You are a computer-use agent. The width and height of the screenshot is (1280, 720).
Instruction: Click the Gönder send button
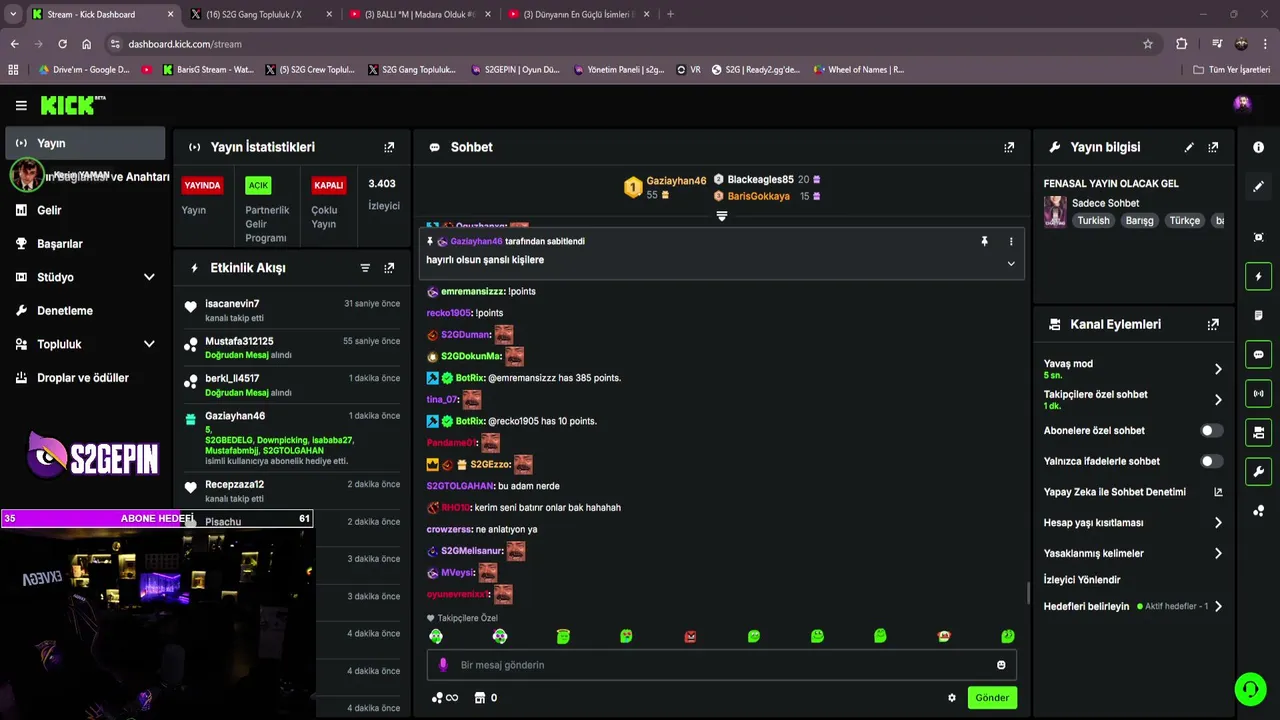point(992,698)
